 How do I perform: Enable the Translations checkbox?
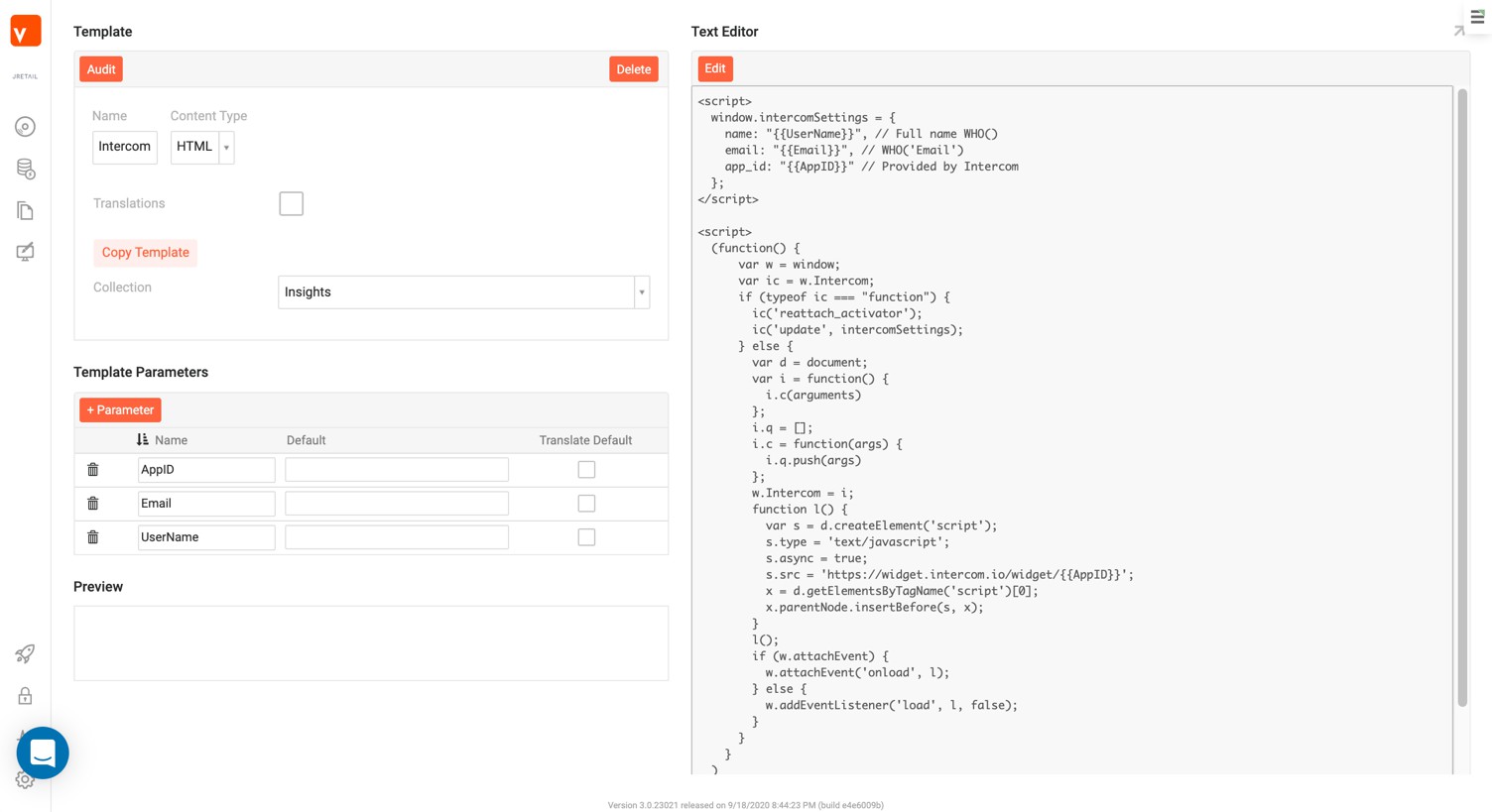pos(291,204)
